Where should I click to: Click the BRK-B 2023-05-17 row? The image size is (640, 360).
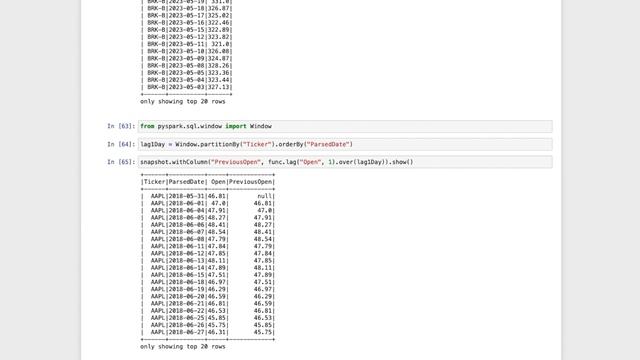click(x=187, y=16)
